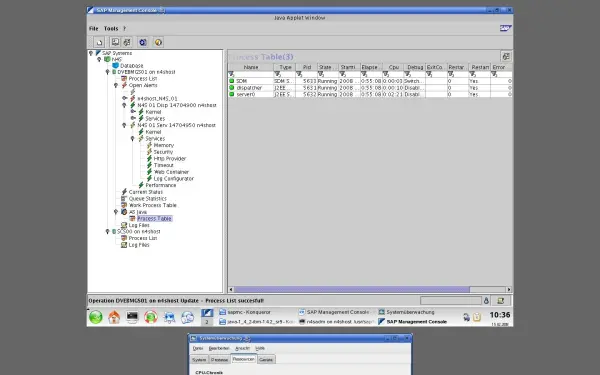600x375 pixels.
Task: Switch to Prozesse tab in Systemüberwachung window
Action: [x=220, y=360]
